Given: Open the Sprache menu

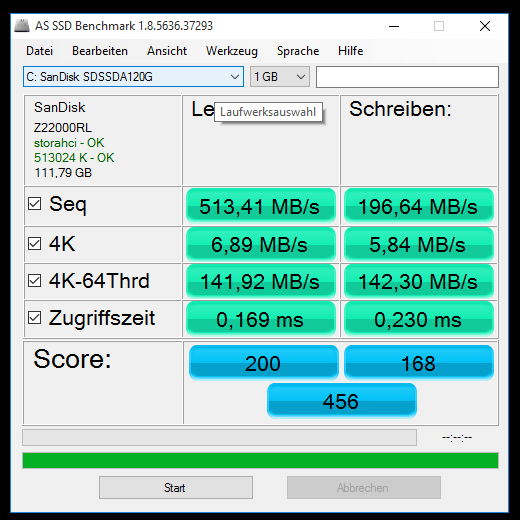Looking at the screenshot, I should (298, 51).
